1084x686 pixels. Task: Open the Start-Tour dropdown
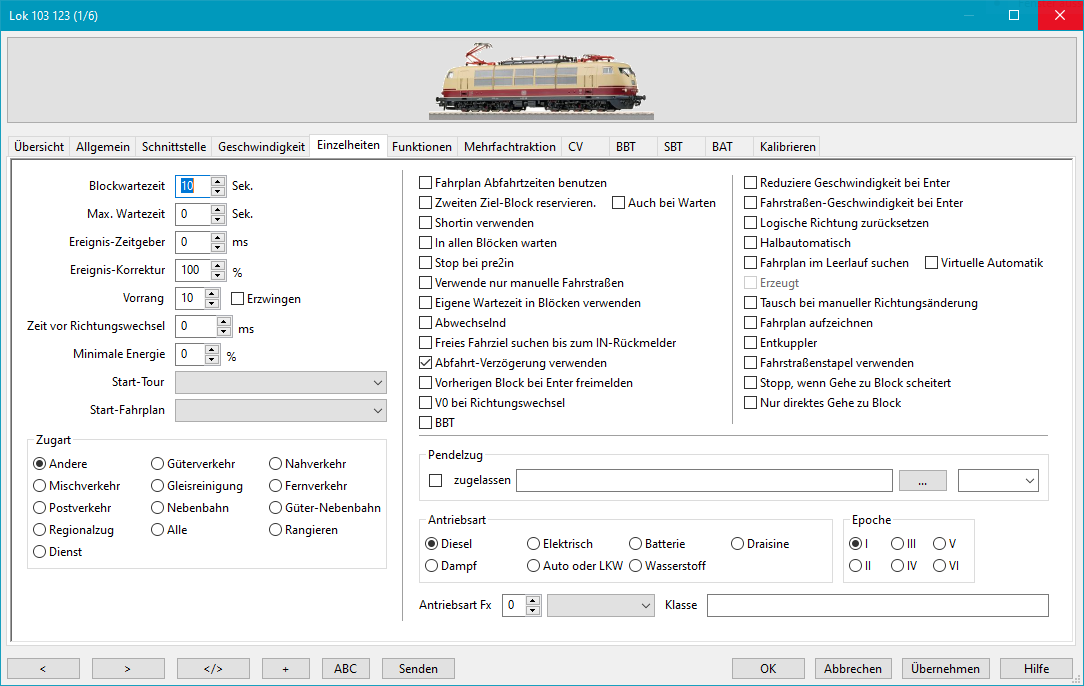tap(280, 382)
